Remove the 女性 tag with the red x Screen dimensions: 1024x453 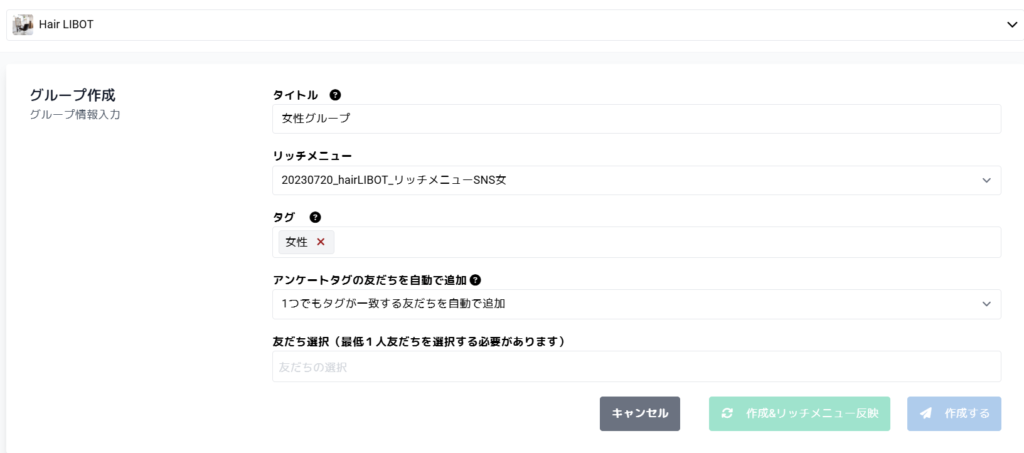[321, 242]
